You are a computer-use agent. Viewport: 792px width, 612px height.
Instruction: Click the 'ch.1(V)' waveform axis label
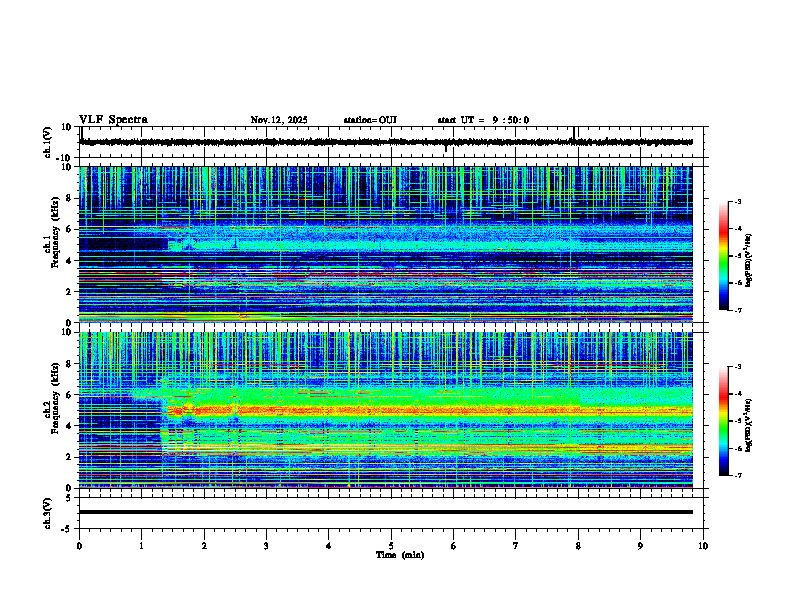tap(47, 142)
